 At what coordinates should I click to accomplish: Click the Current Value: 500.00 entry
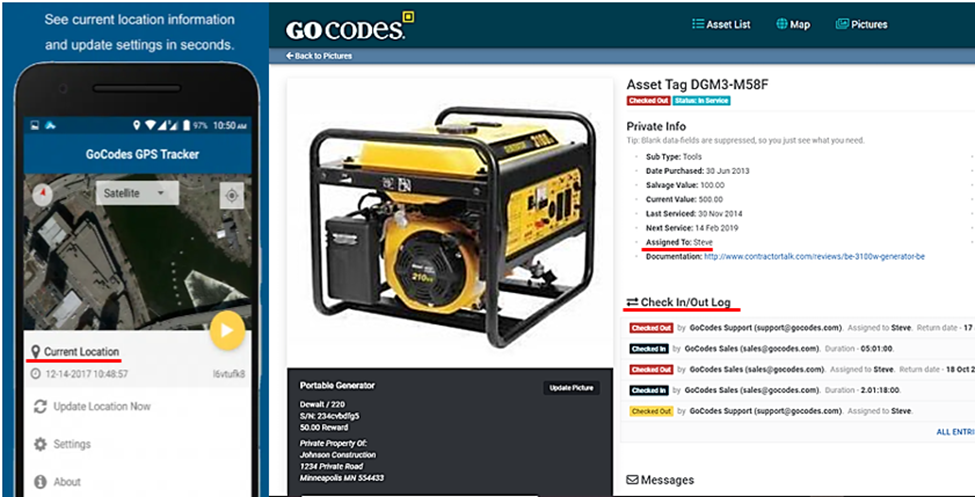pyautogui.click(x=684, y=199)
